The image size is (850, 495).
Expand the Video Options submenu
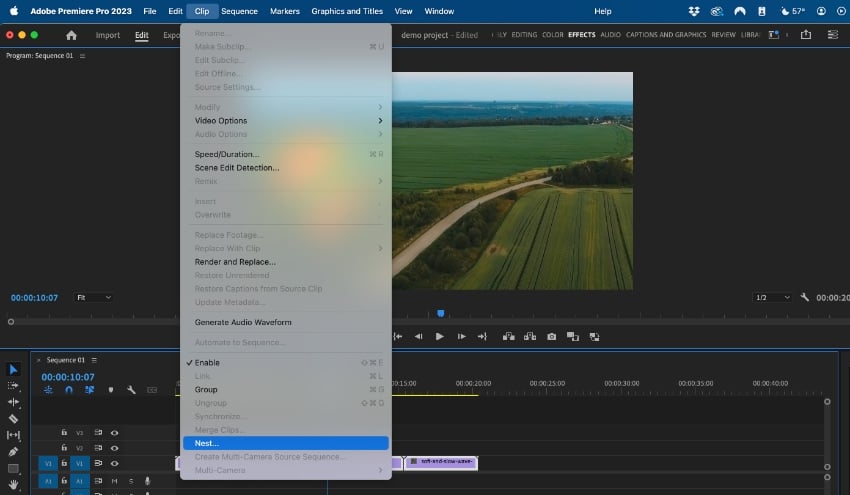click(286, 120)
